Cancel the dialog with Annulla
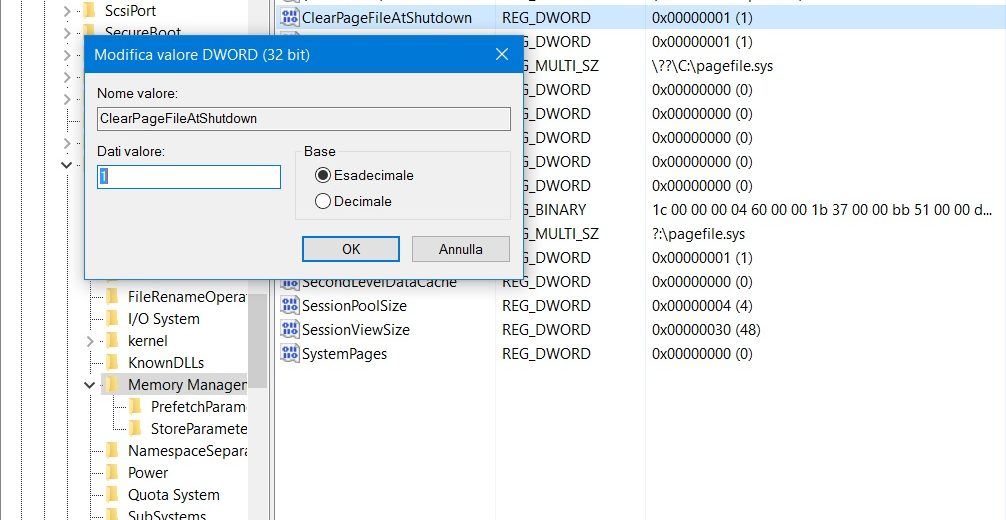 tap(461, 249)
